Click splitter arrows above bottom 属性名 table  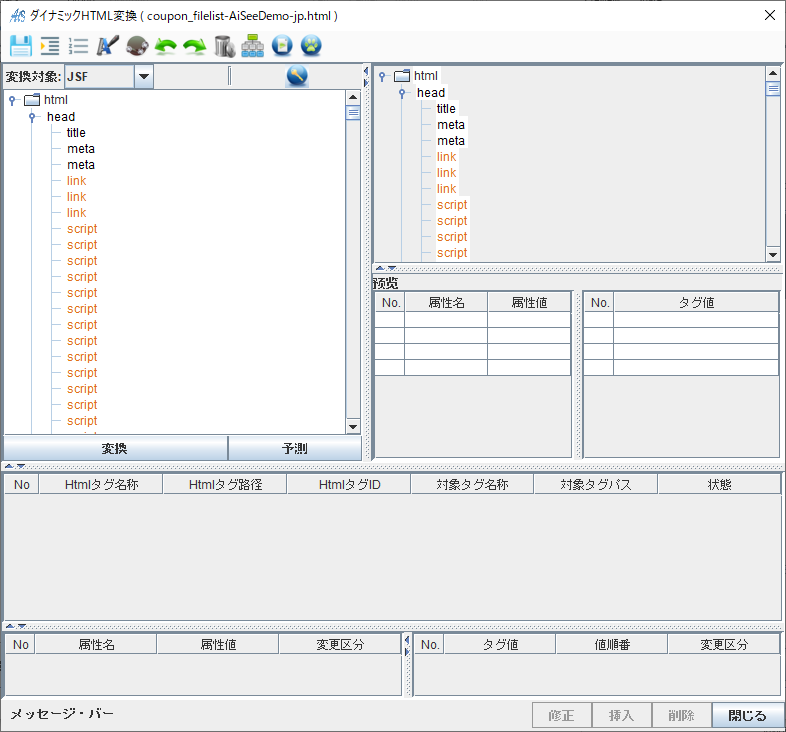(x=15, y=626)
